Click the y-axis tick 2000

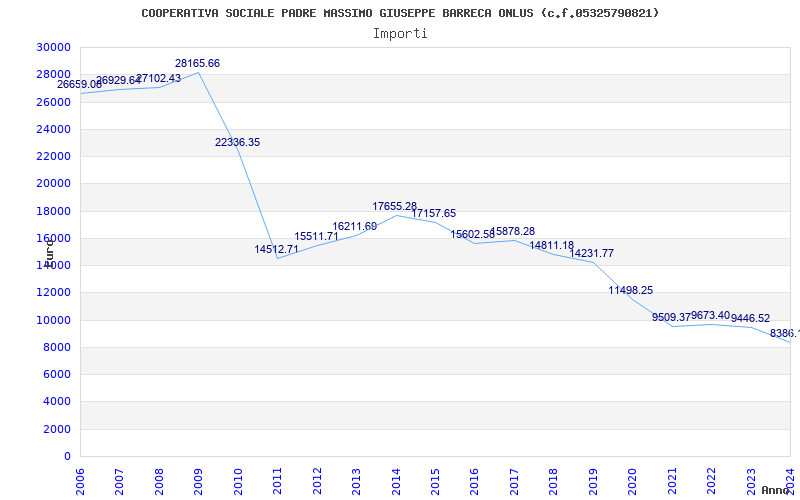coord(56,430)
